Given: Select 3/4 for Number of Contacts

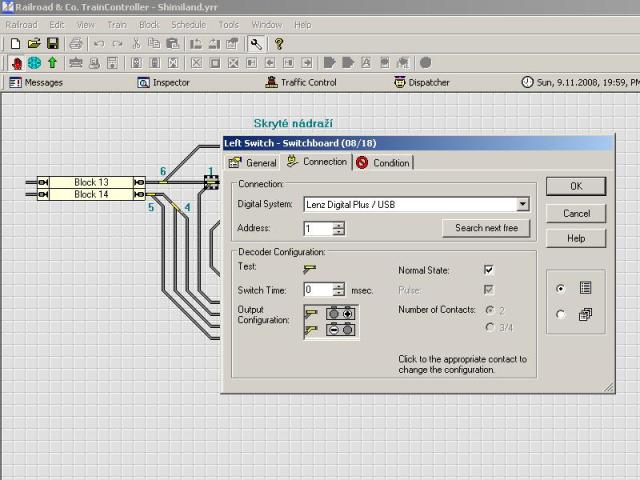Looking at the screenshot, I should point(490,327).
